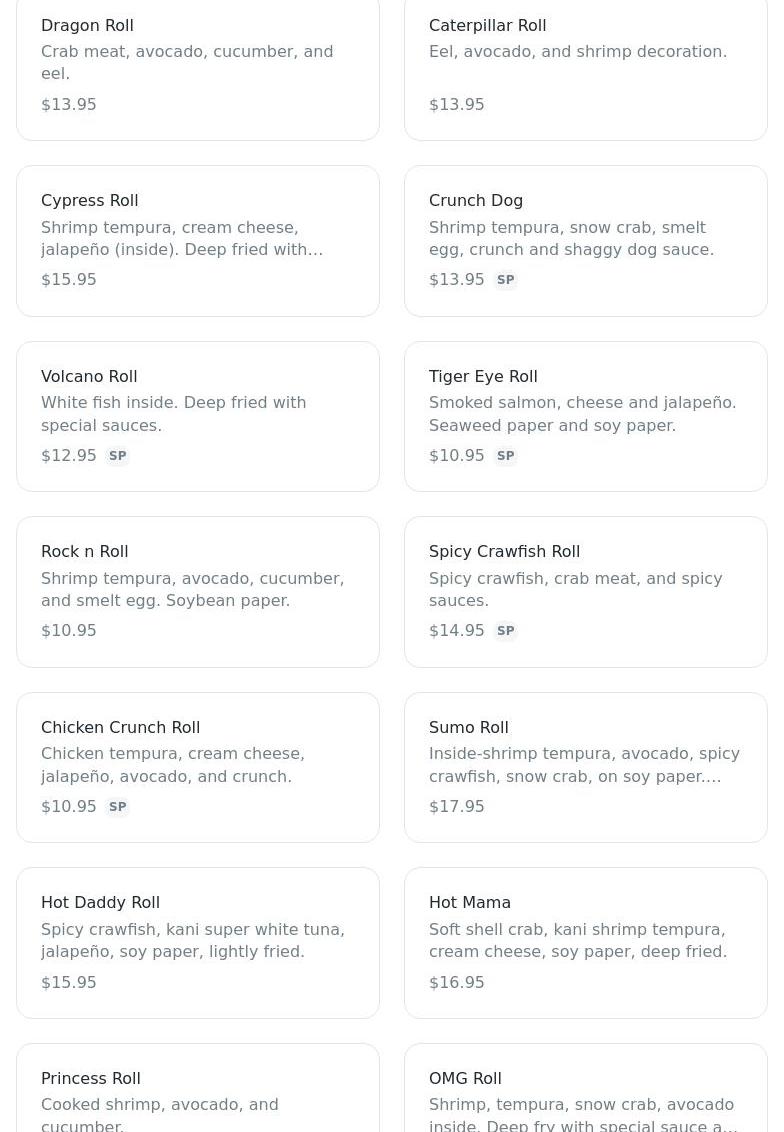Select the Hot Daddy Roll card

click(x=197, y=943)
